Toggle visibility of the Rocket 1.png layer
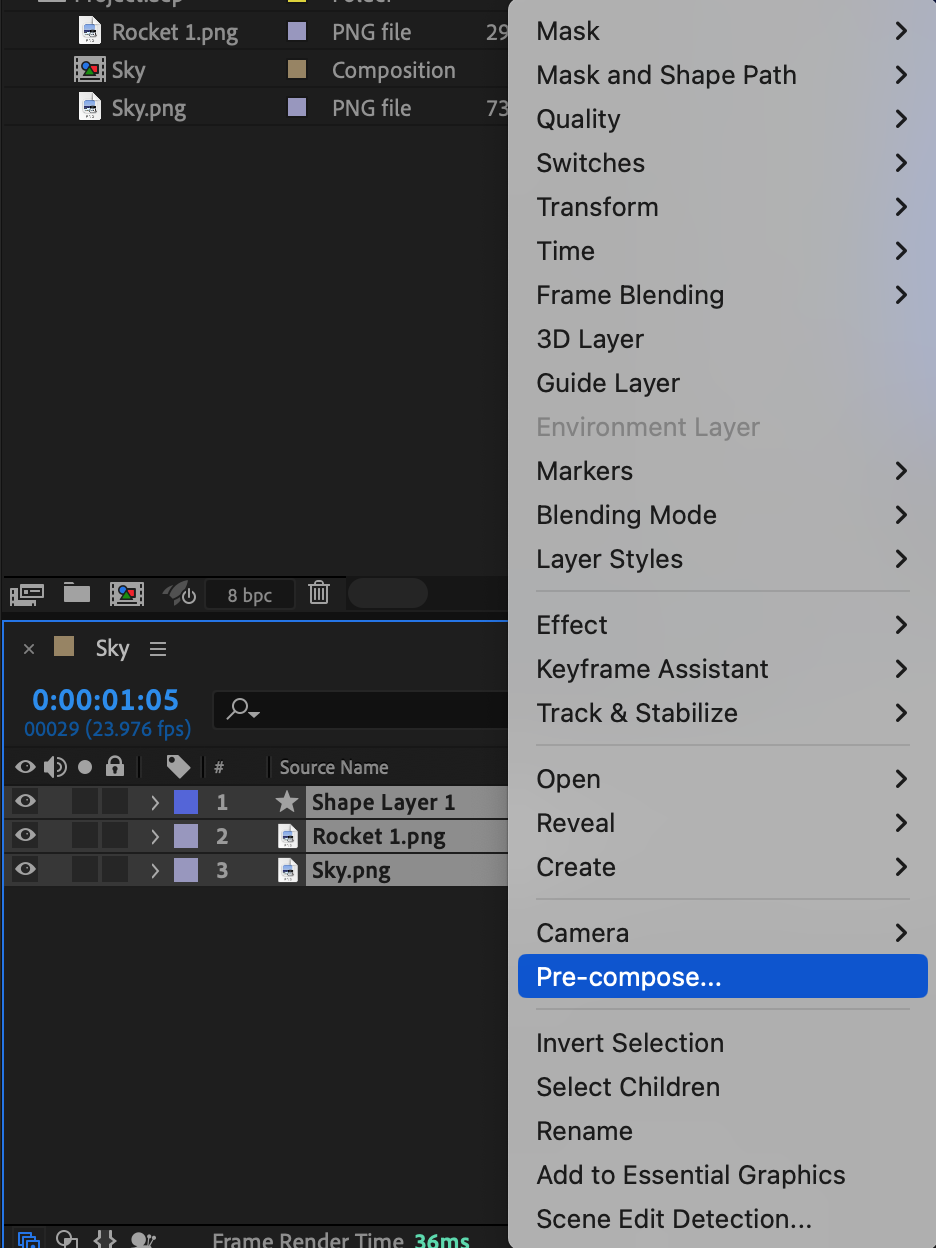 pos(25,835)
